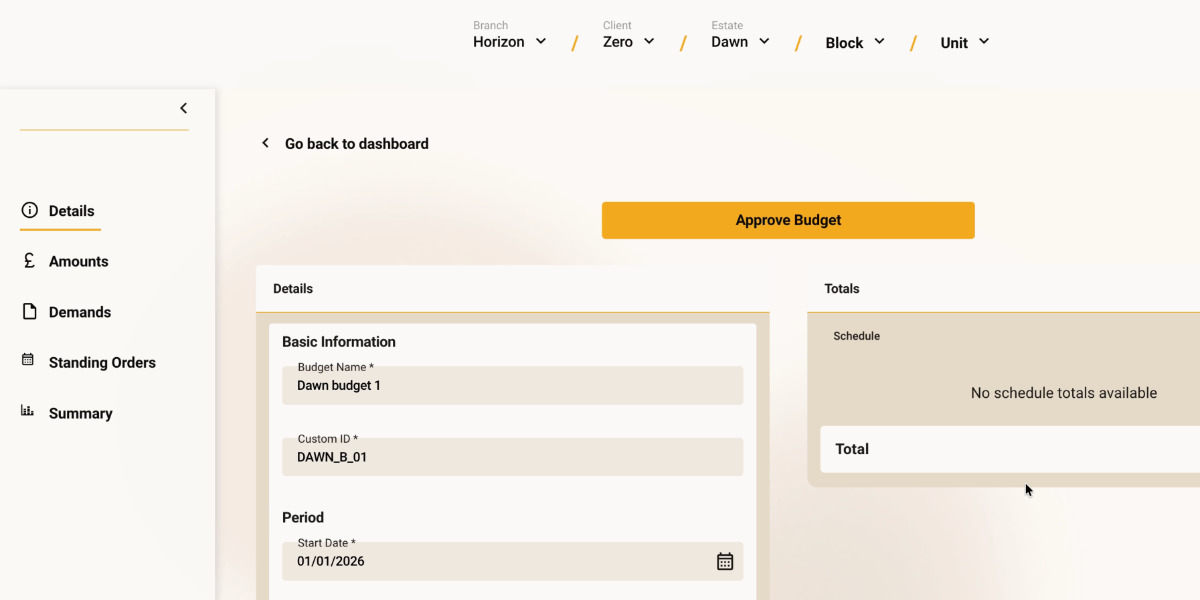
Task: Focus the Custom ID input field
Action: (x=512, y=458)
